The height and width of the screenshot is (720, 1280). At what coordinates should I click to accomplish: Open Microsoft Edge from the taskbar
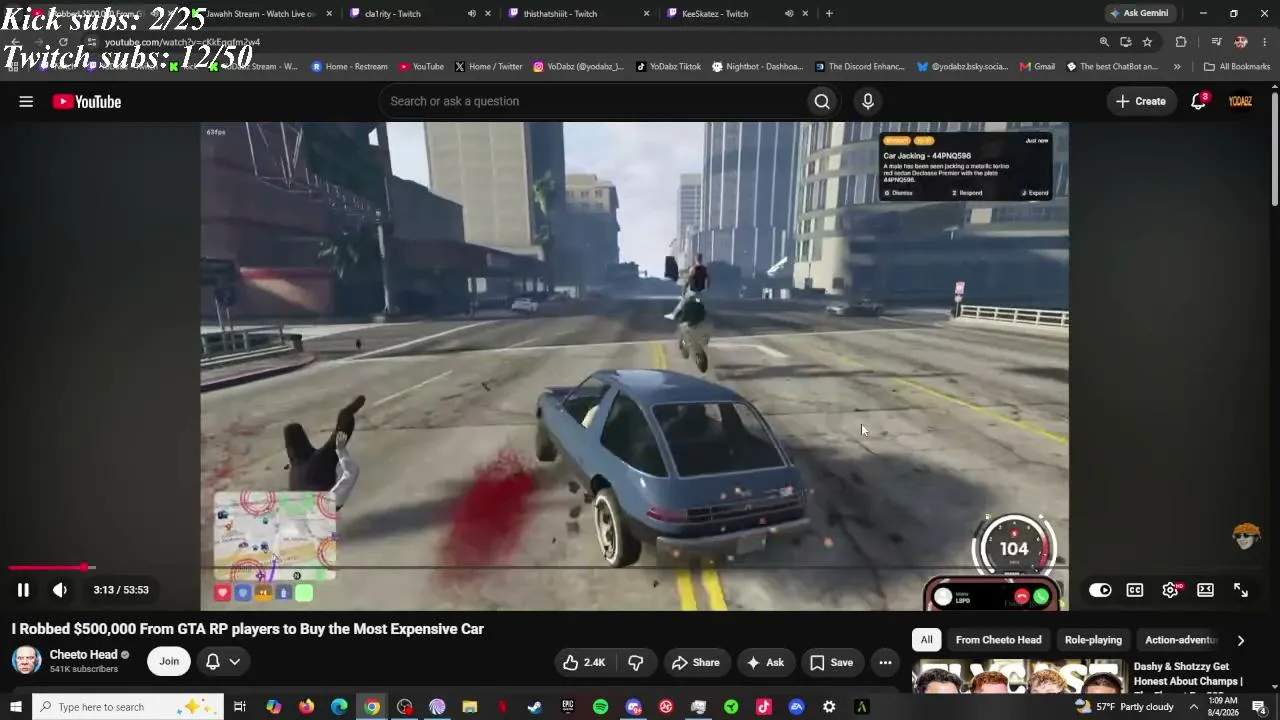(339, 707)
